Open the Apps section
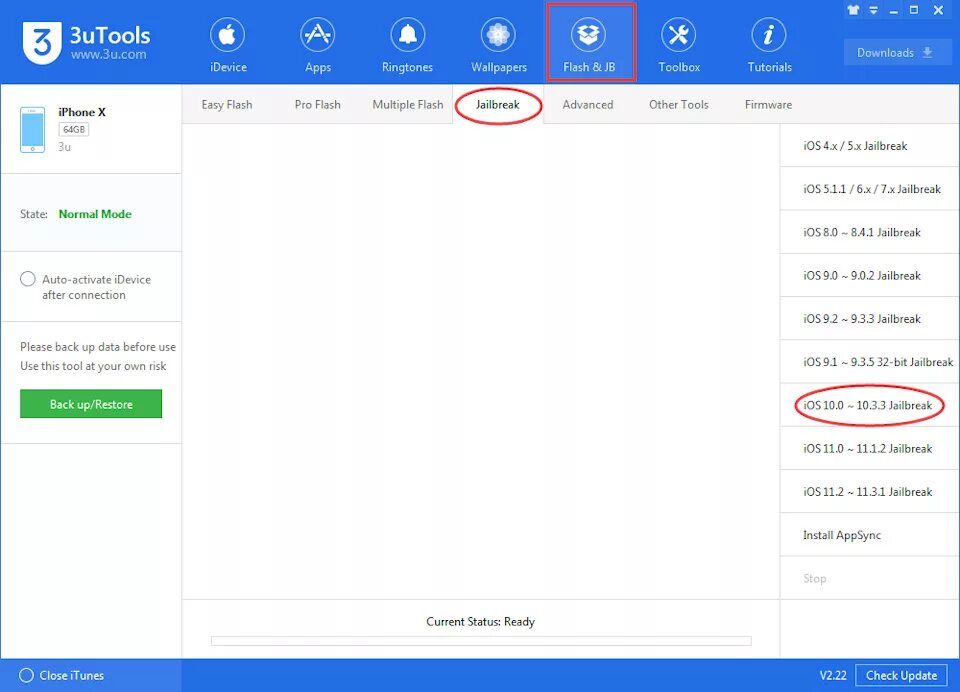Viewport: 960px width, 692px height. tap(318, 45)
